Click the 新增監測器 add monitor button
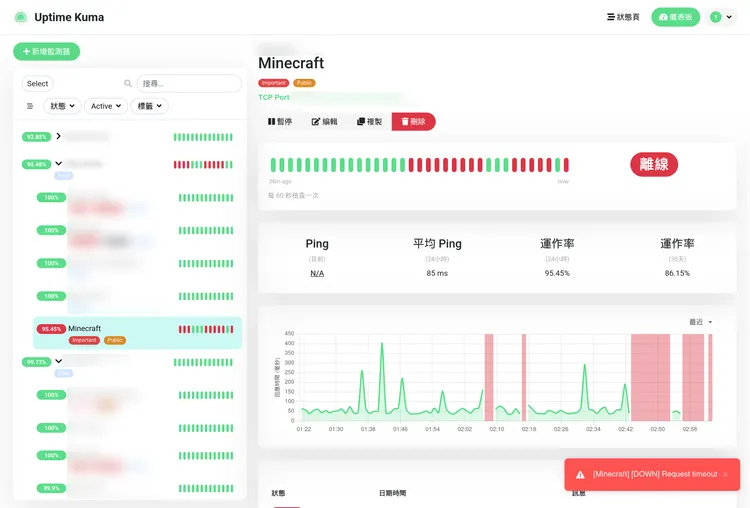This screenshot has height=508, width=750. 47,51
